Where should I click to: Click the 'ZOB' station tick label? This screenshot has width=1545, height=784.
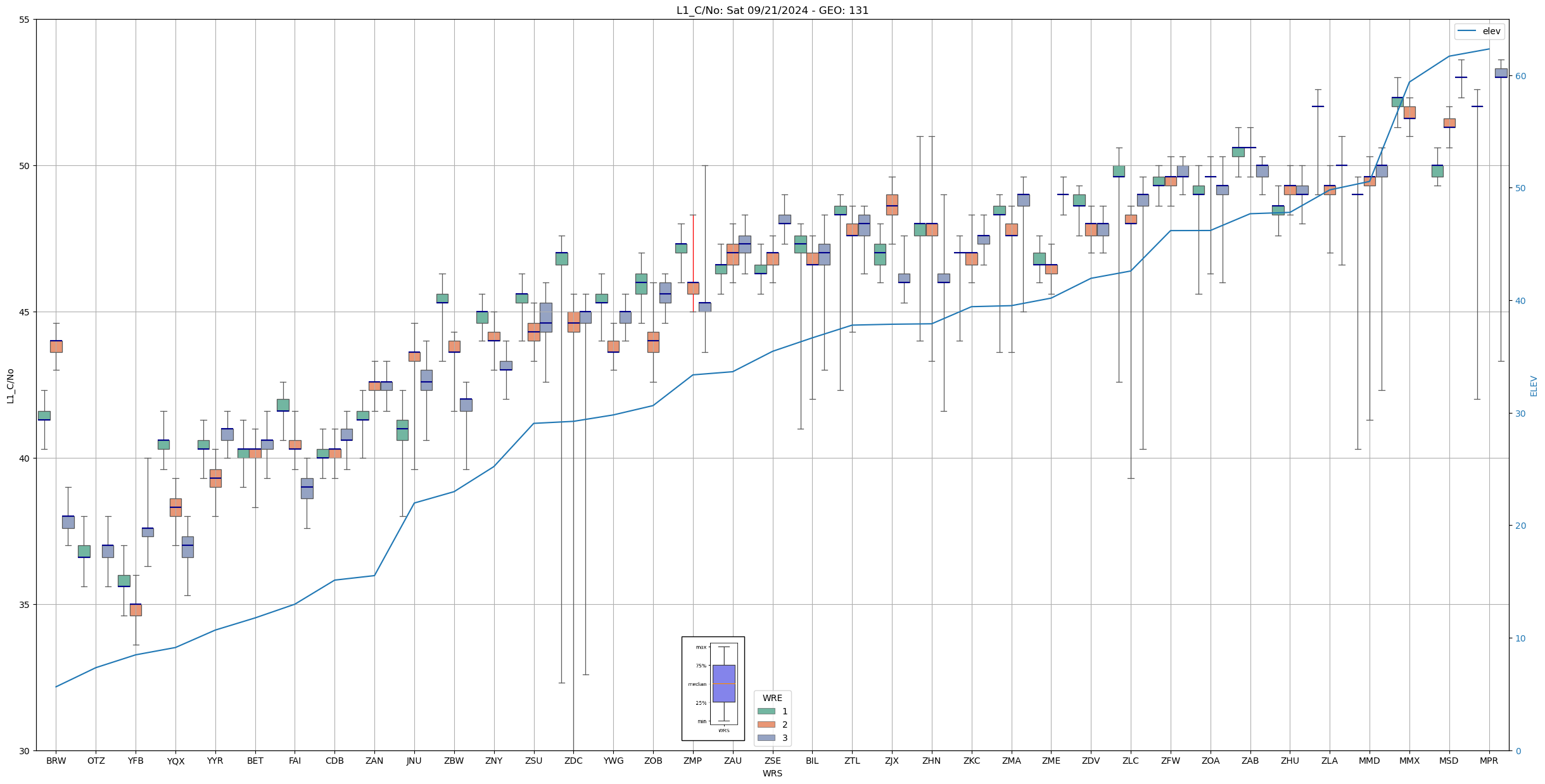653,761
